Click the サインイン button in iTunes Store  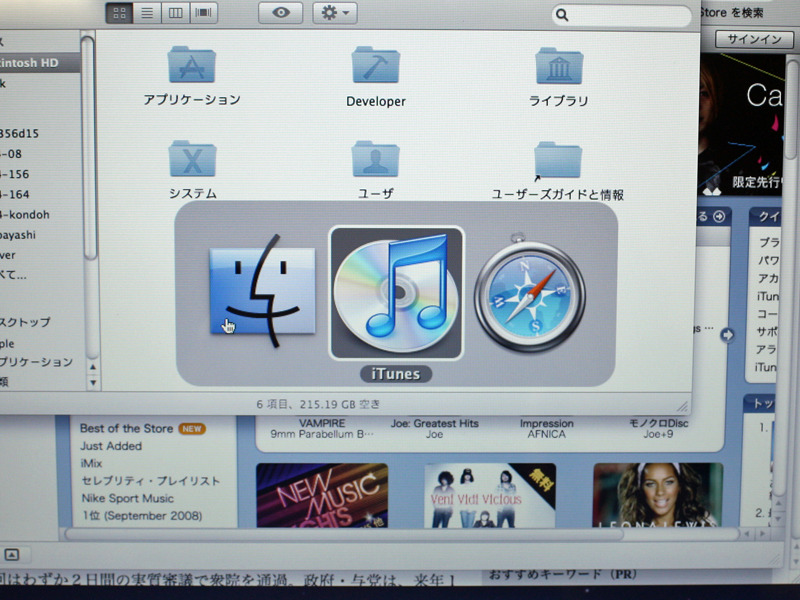(754, 39)
